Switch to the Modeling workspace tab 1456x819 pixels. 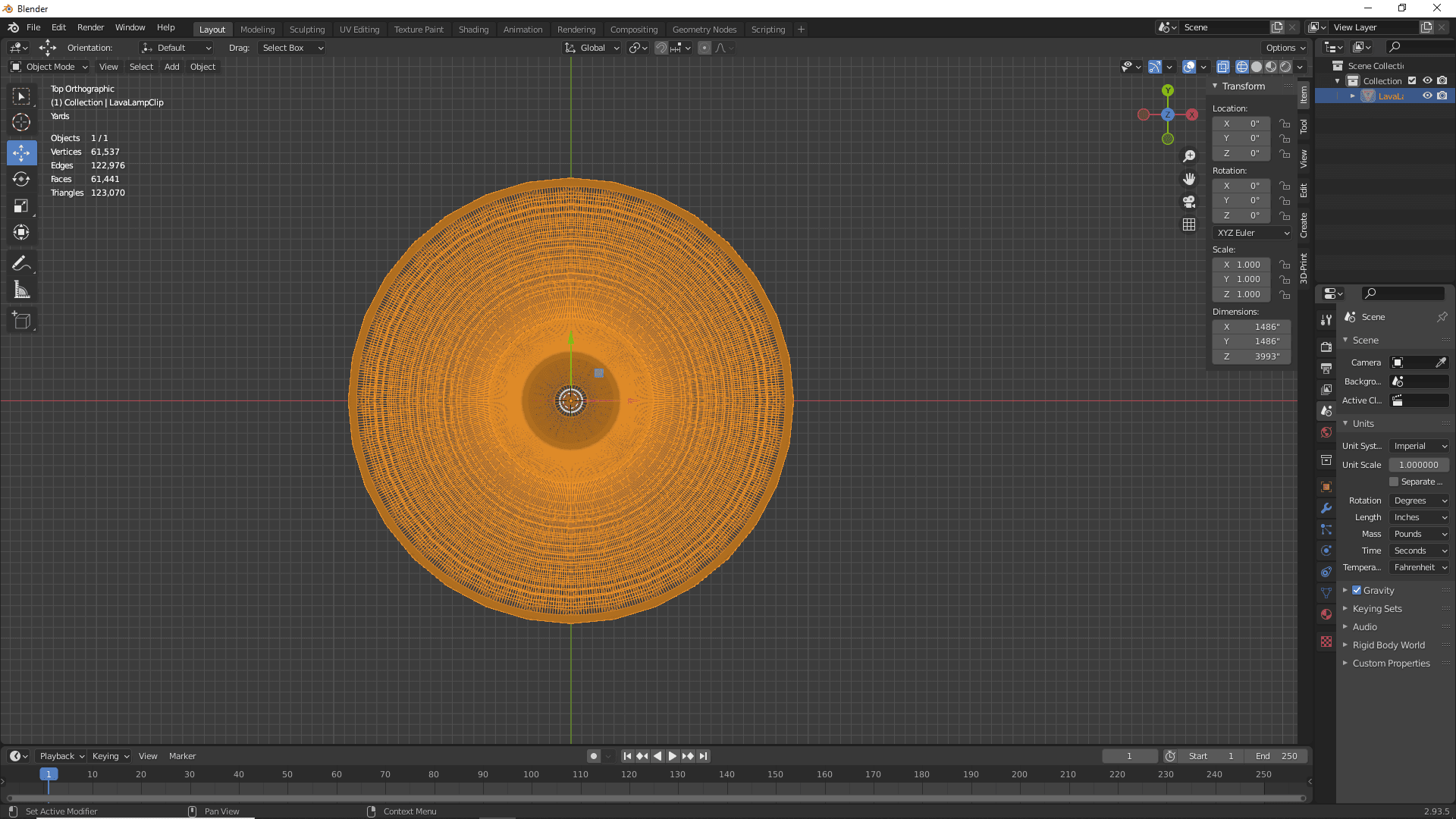(x=257, y=30)
